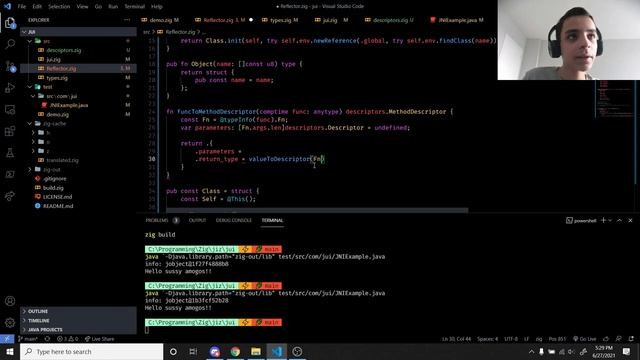
Task: Click UTF-8 encoding in status bar
Action: pyautogui.click(x=511, y=339)
